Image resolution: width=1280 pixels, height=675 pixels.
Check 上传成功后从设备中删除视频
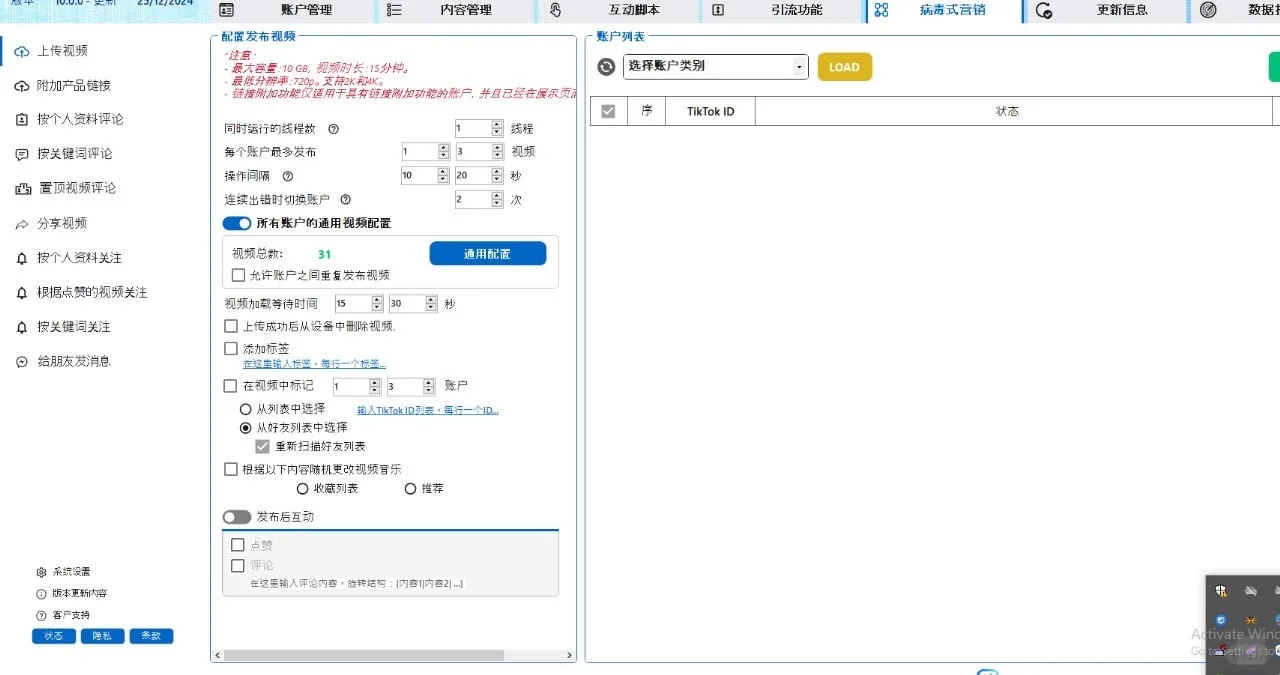click(x=229, y=327)
